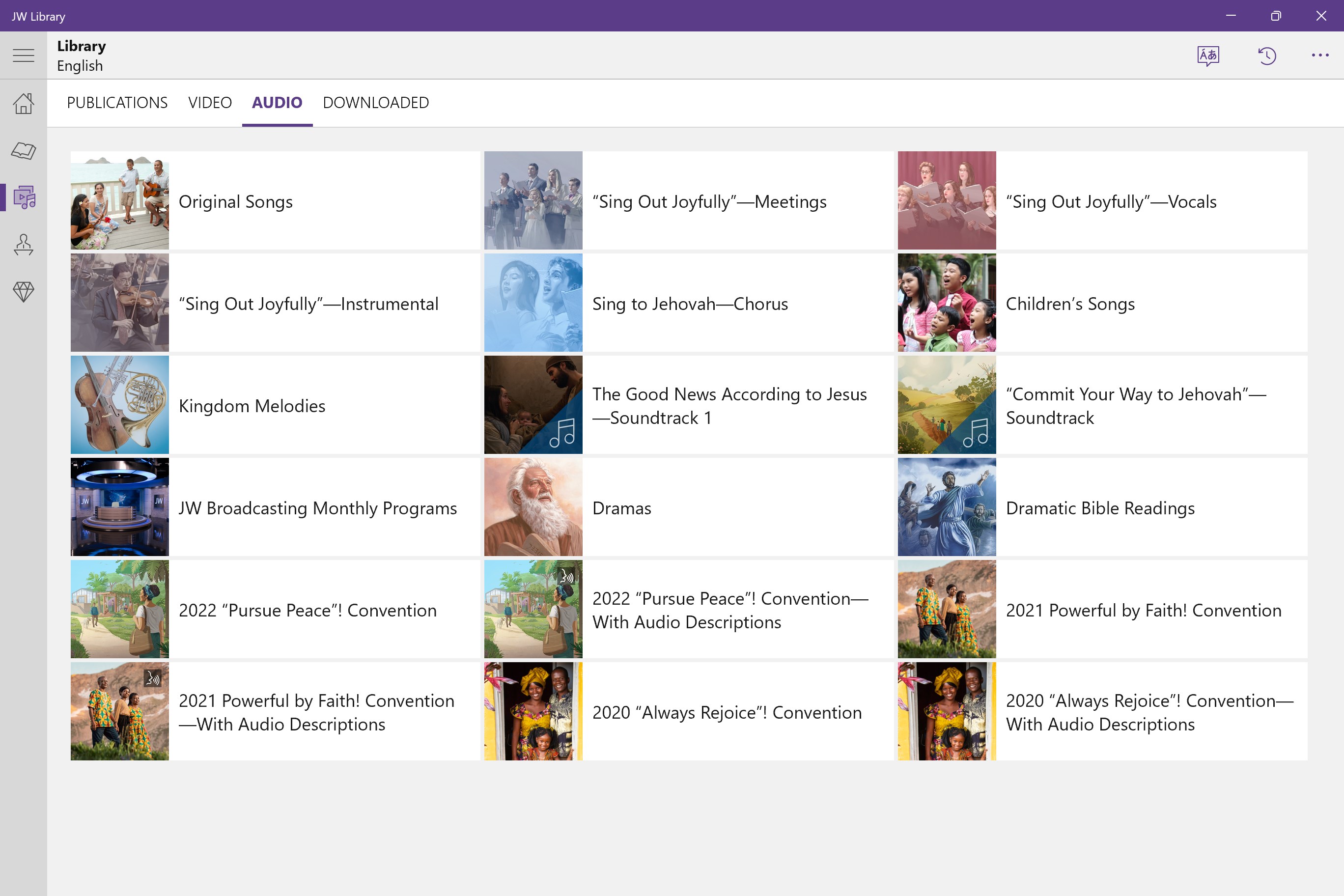Viewport: 1344px width, 896px height.
Task: Open Children's Songs category
Action: (1102, 303)
